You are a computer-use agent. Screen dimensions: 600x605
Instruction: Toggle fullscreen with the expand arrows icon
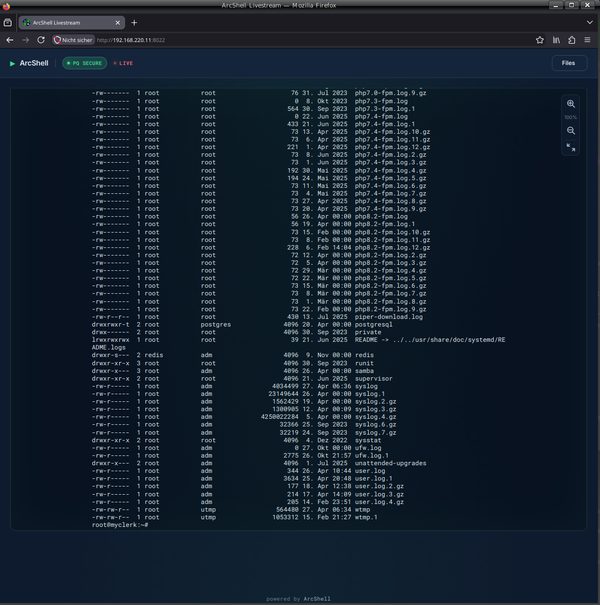click(571, 147)
